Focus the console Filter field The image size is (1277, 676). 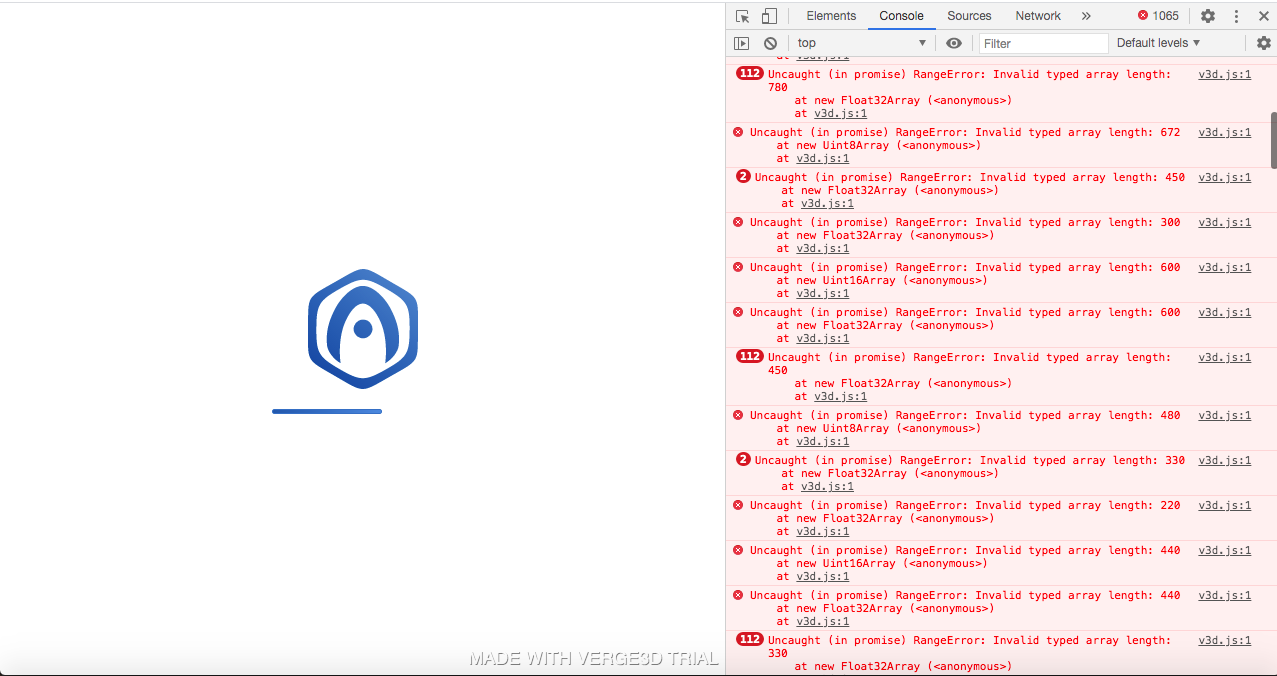pos(1043,43)
